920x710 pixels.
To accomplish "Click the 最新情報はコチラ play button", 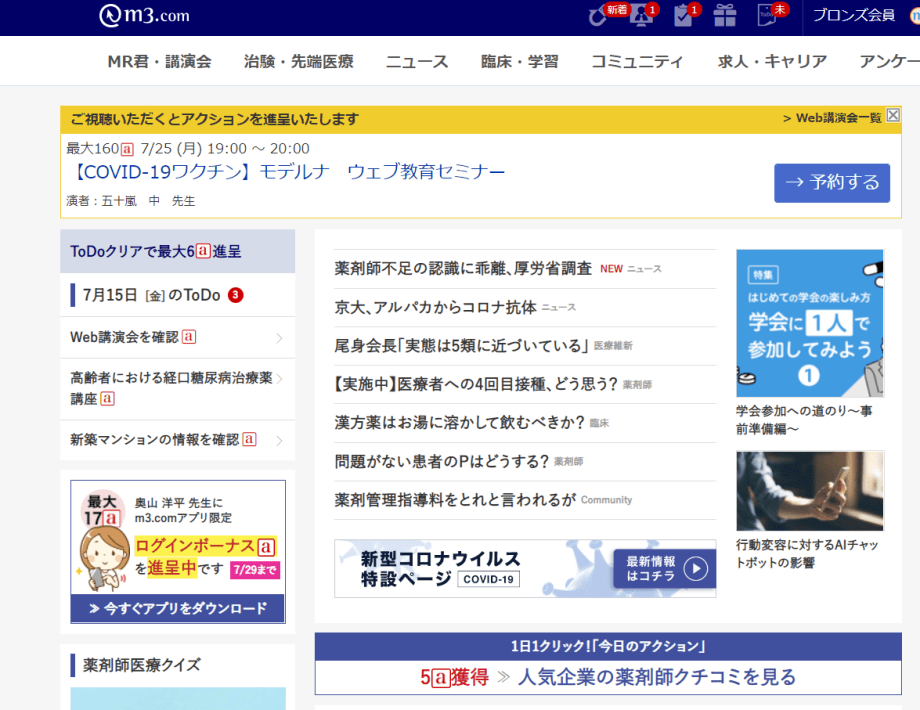I will [664, 569].
